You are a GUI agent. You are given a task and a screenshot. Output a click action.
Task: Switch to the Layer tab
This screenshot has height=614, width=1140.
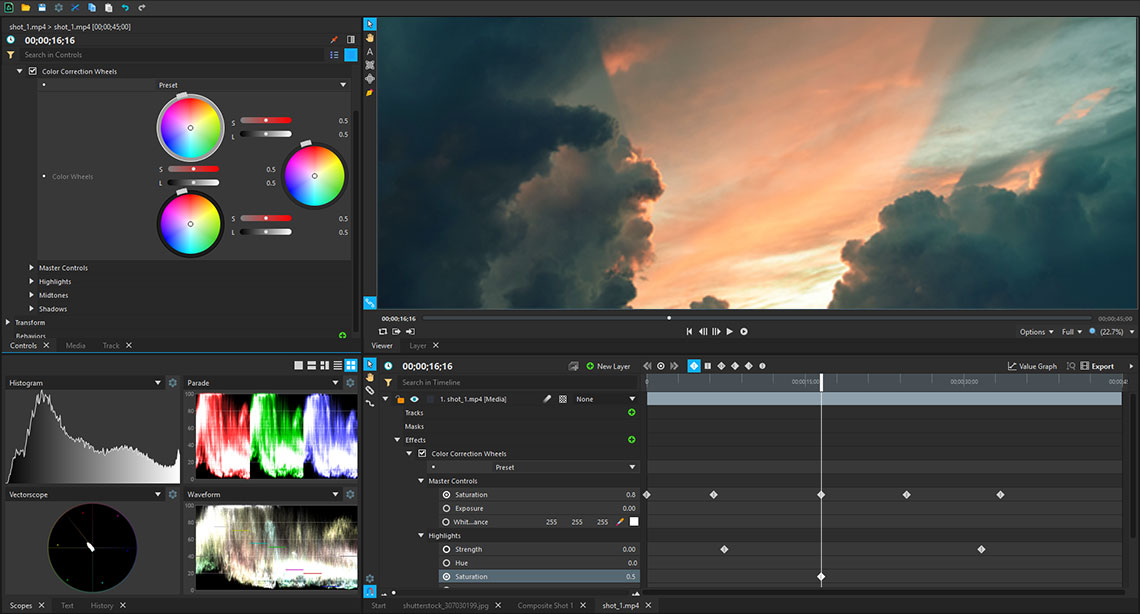(x=417, y=346)
